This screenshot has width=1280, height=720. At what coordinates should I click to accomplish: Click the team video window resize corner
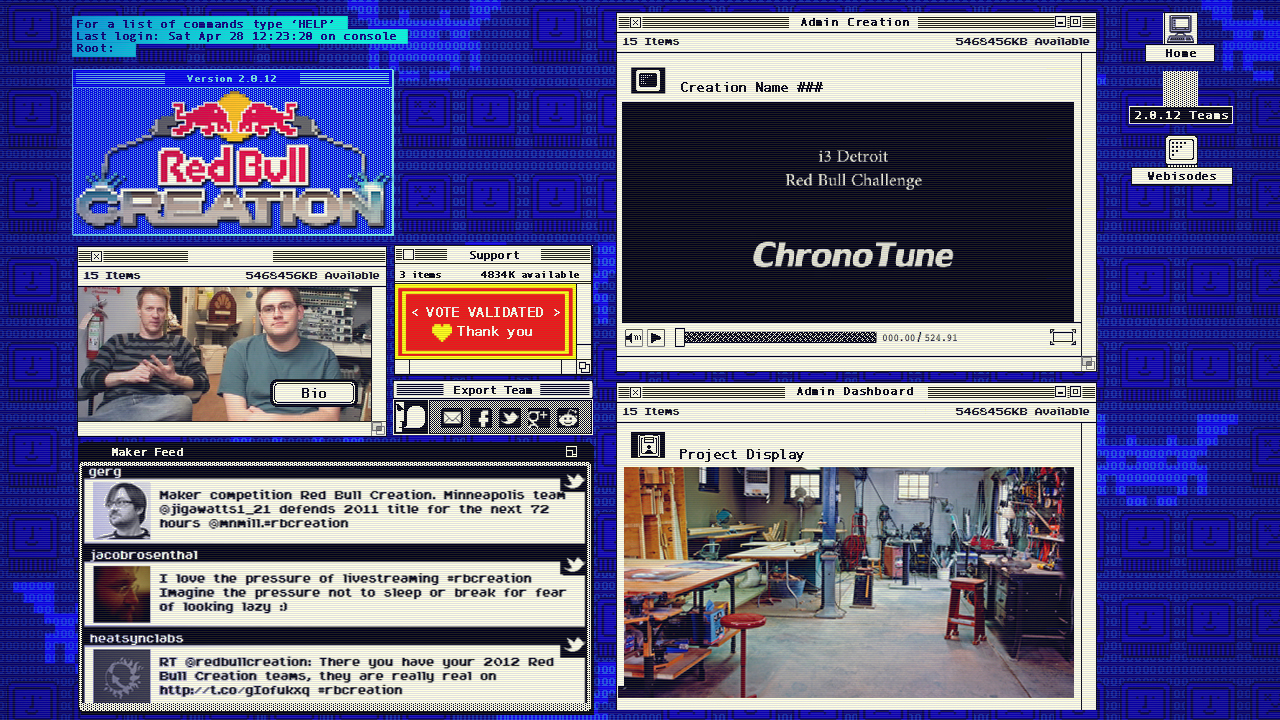pos(378,428)
